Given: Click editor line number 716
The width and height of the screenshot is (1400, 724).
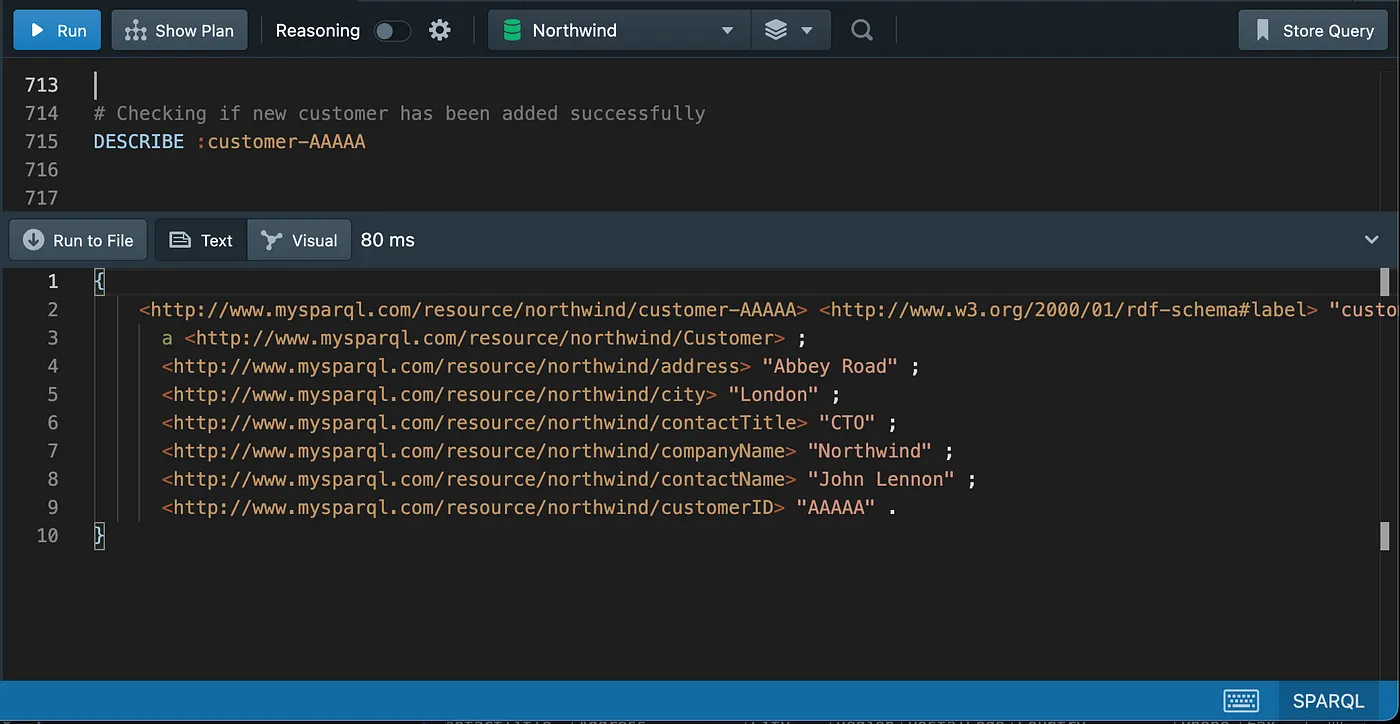Looking at the screenshot, I should click(x=42, y=169).
